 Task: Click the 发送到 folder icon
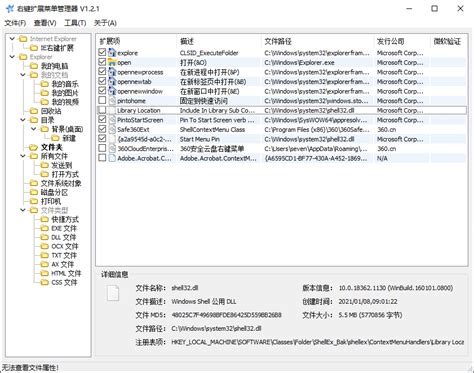(45, 165)
